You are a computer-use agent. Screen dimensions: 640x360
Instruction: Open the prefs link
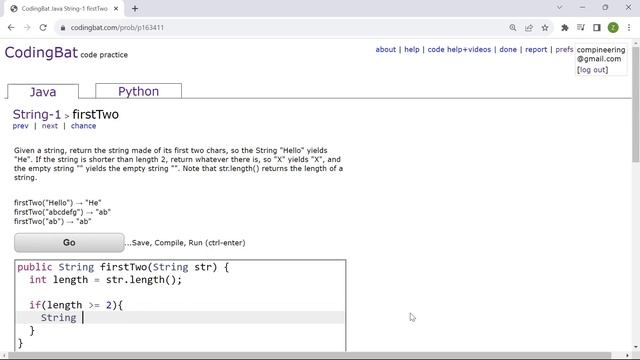click(x=564, y=49)
